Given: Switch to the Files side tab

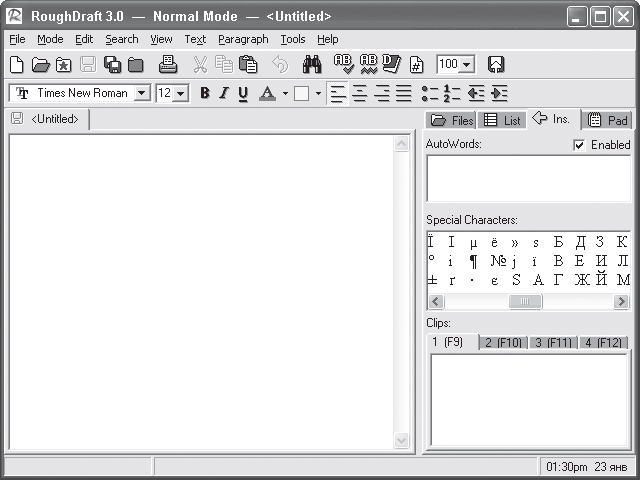Looking at the screenshot, I should tap(451, 120).
